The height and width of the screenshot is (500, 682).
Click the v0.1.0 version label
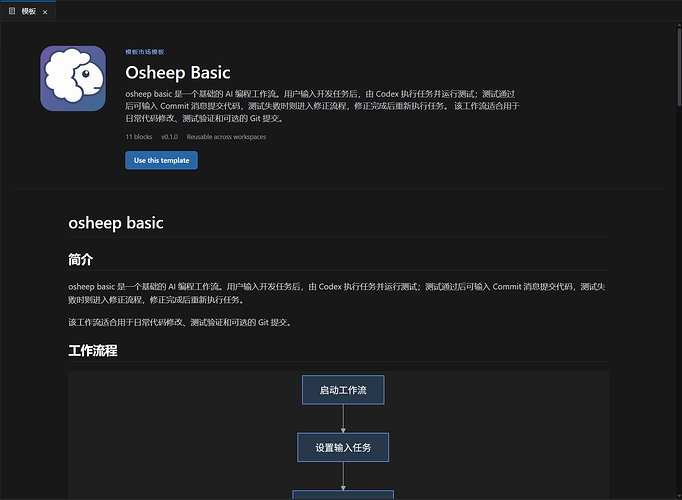coord(170,137)
